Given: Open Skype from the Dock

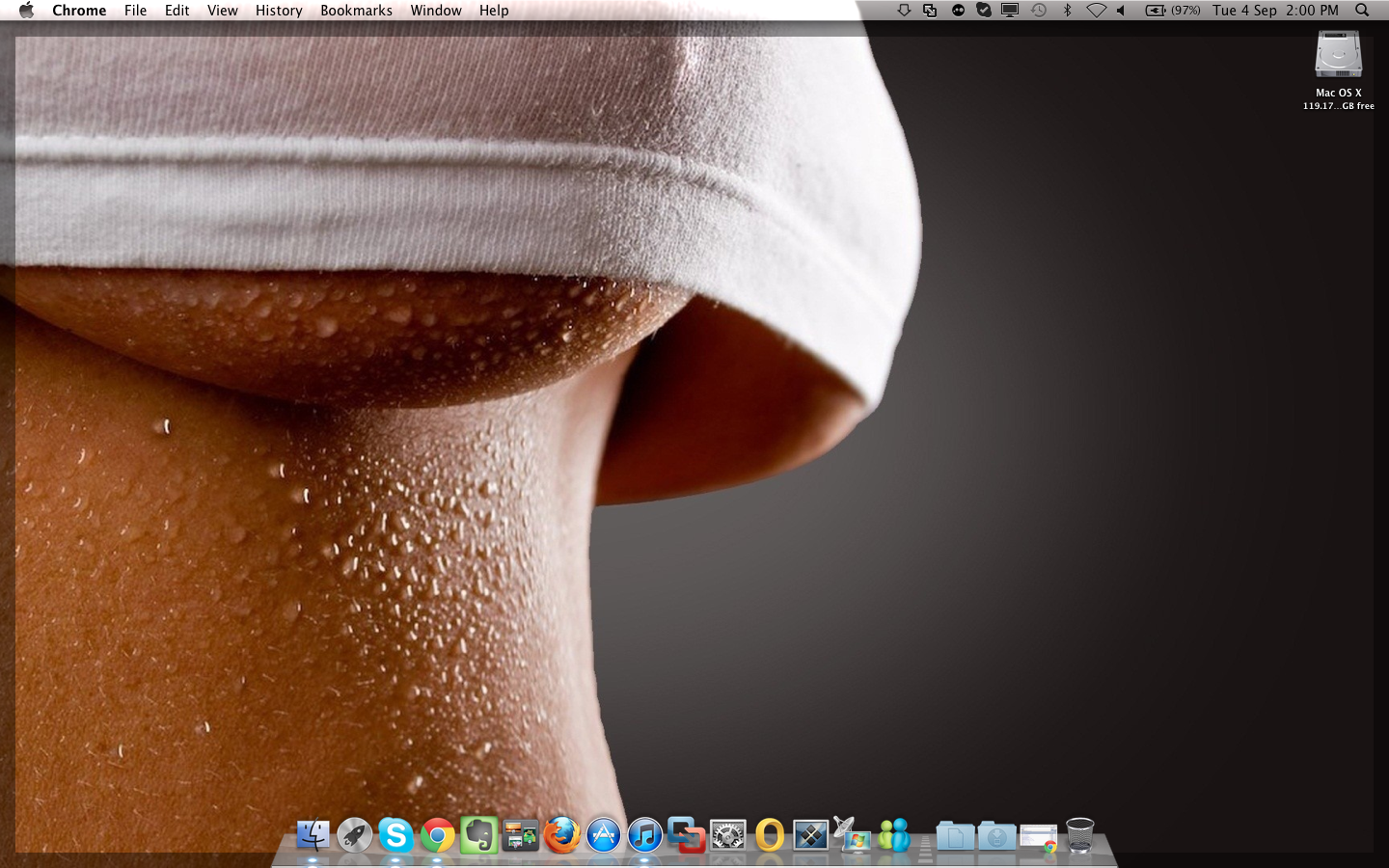Looking at the screenshot, I should coord(395,834).
